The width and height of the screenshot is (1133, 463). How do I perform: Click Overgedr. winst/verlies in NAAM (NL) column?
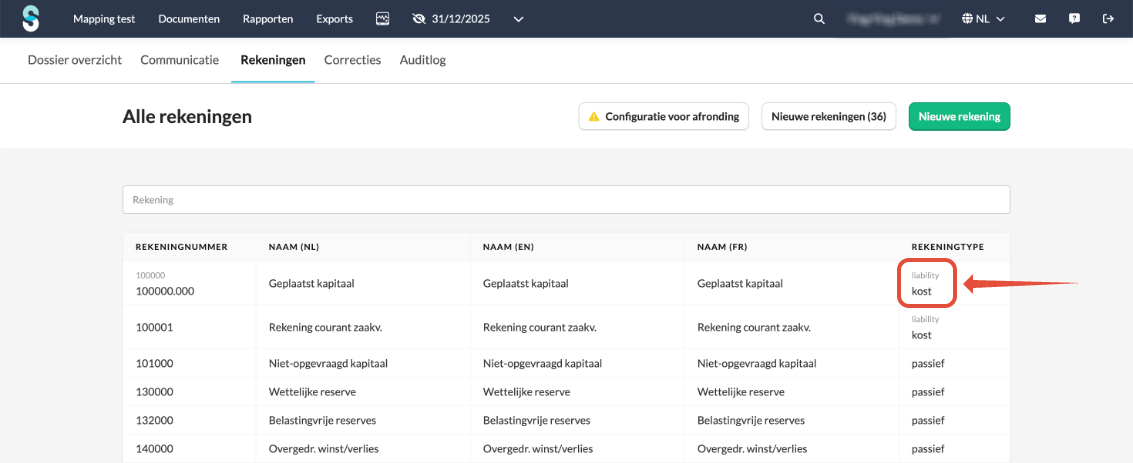pyautogui.click(x=324, y=449)
